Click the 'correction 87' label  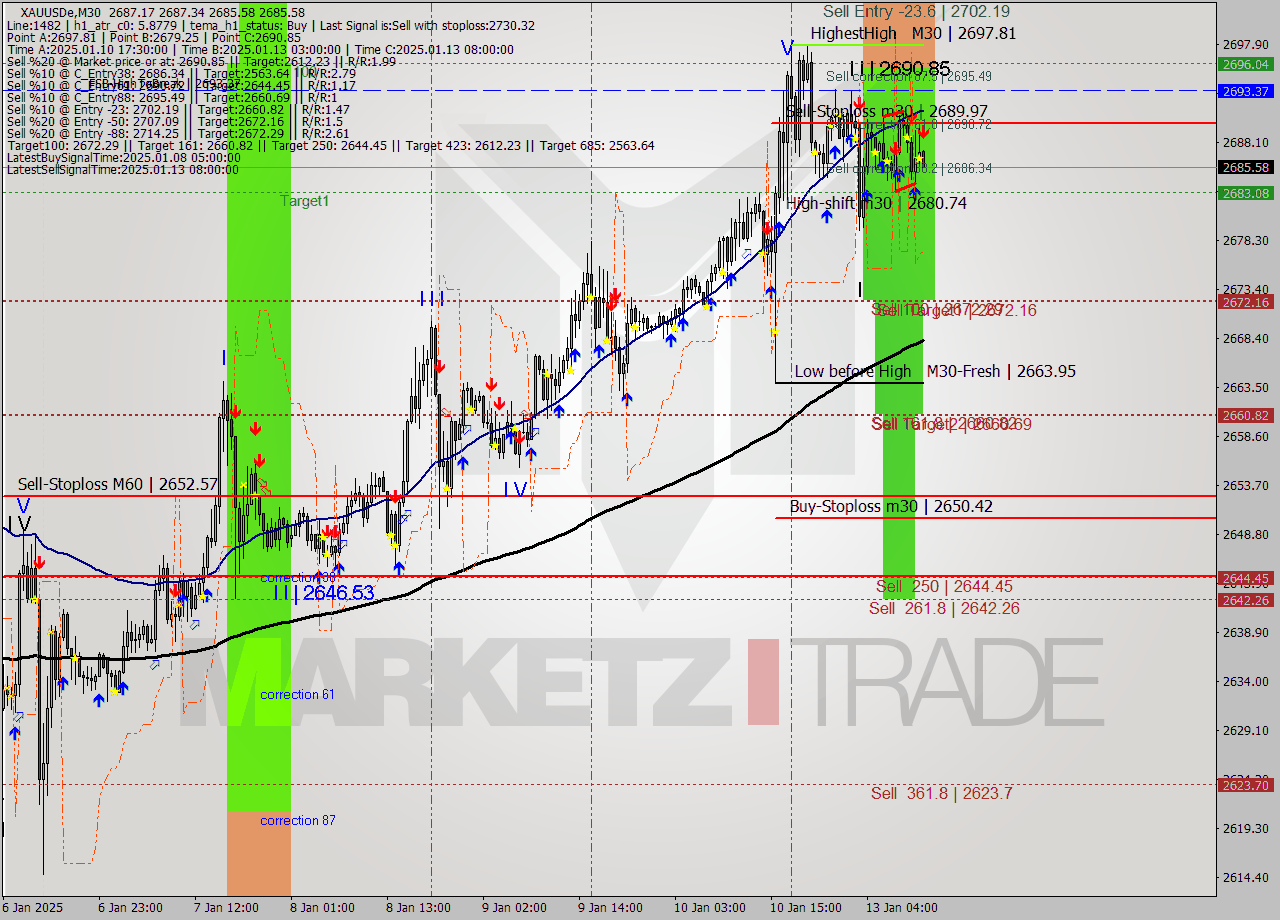point(298,820)
